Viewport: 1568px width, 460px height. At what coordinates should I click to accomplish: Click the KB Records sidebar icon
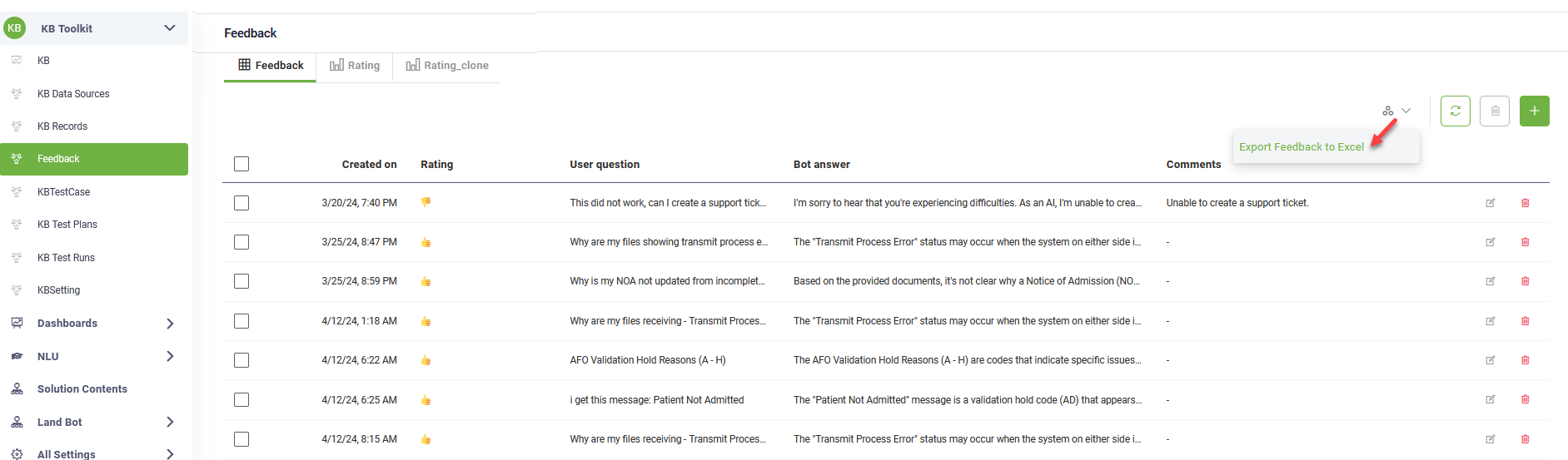pos(17,126)
